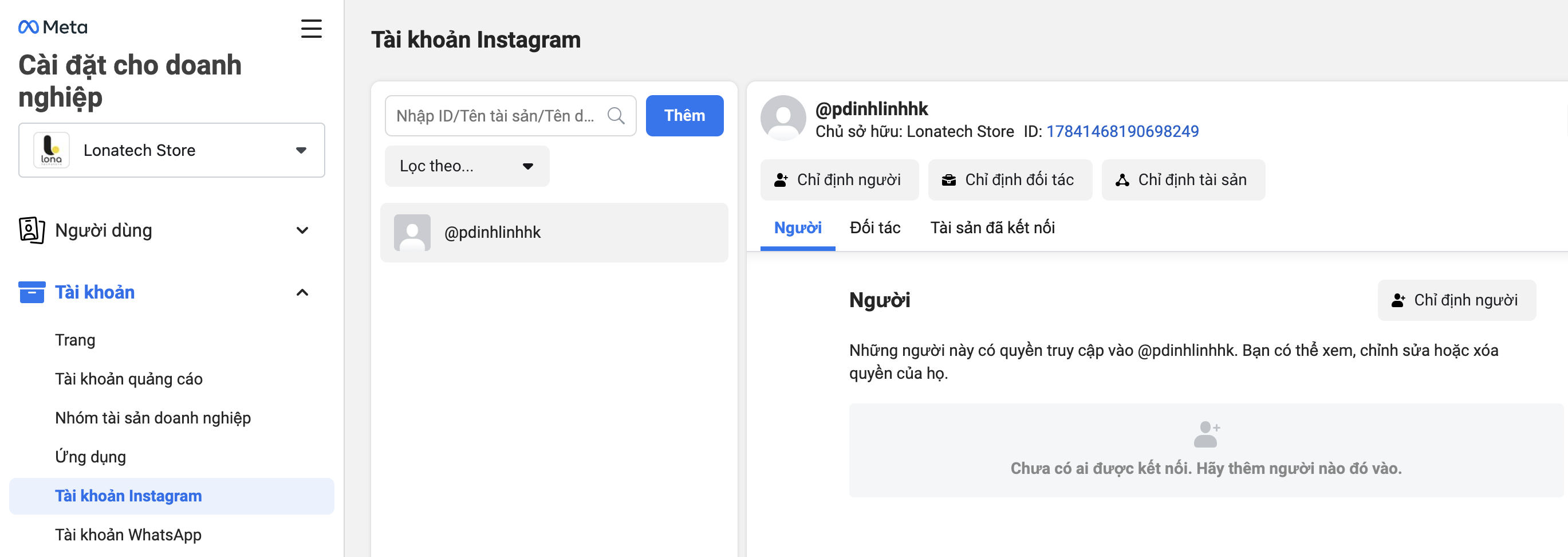Select Tài khoản Instagram sidebar item
The image size is (1568, 557).
click(172, 496)
